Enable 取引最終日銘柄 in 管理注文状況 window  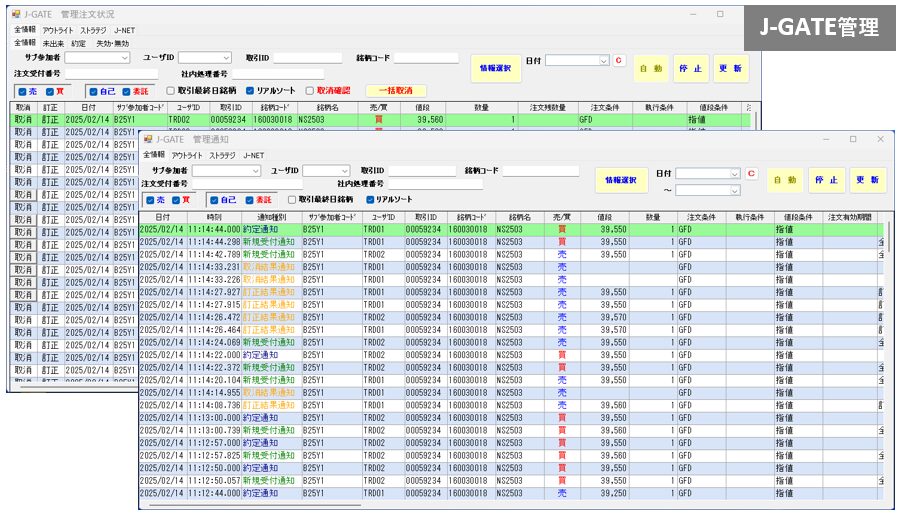(170, 91)
